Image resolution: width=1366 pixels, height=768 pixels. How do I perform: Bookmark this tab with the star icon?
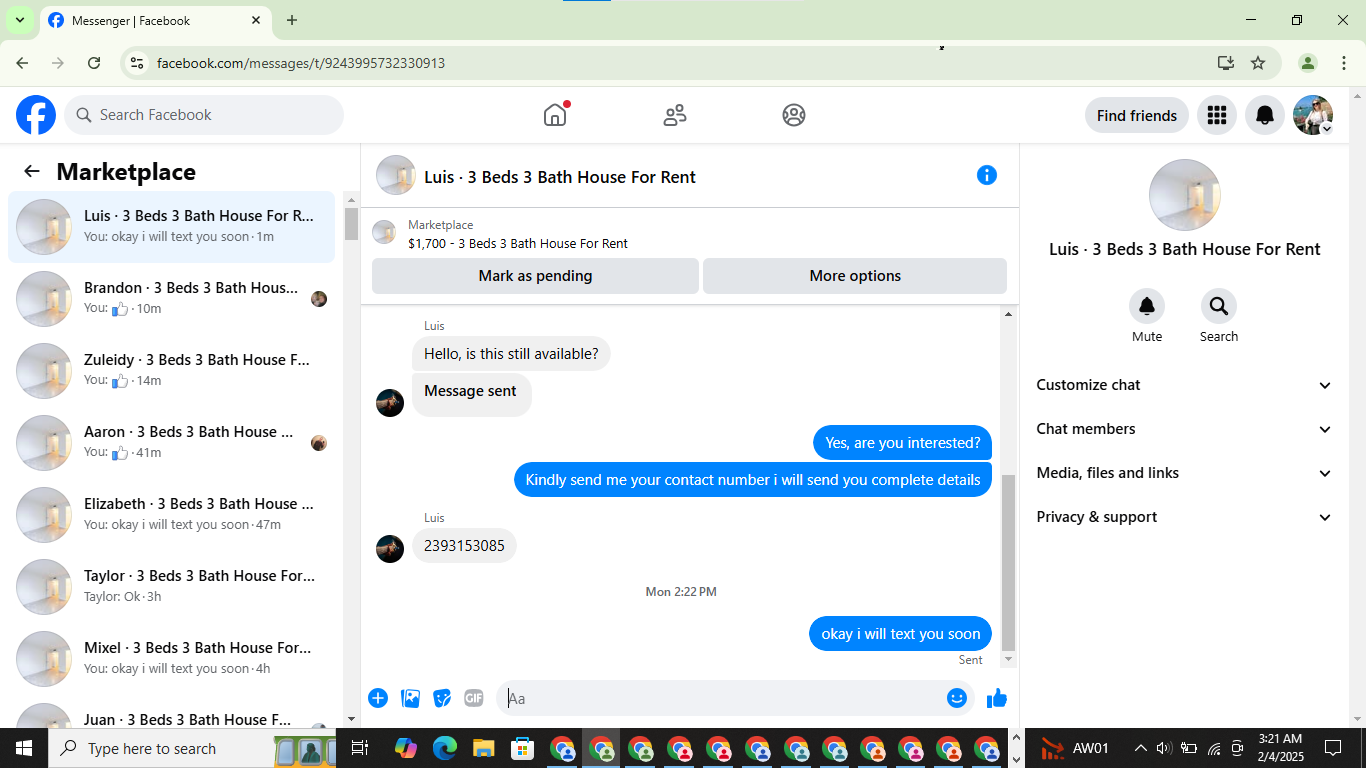pos(1258,63)
